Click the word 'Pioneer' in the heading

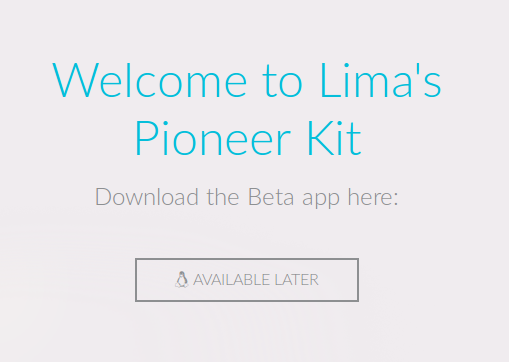[x=213, y=138]
